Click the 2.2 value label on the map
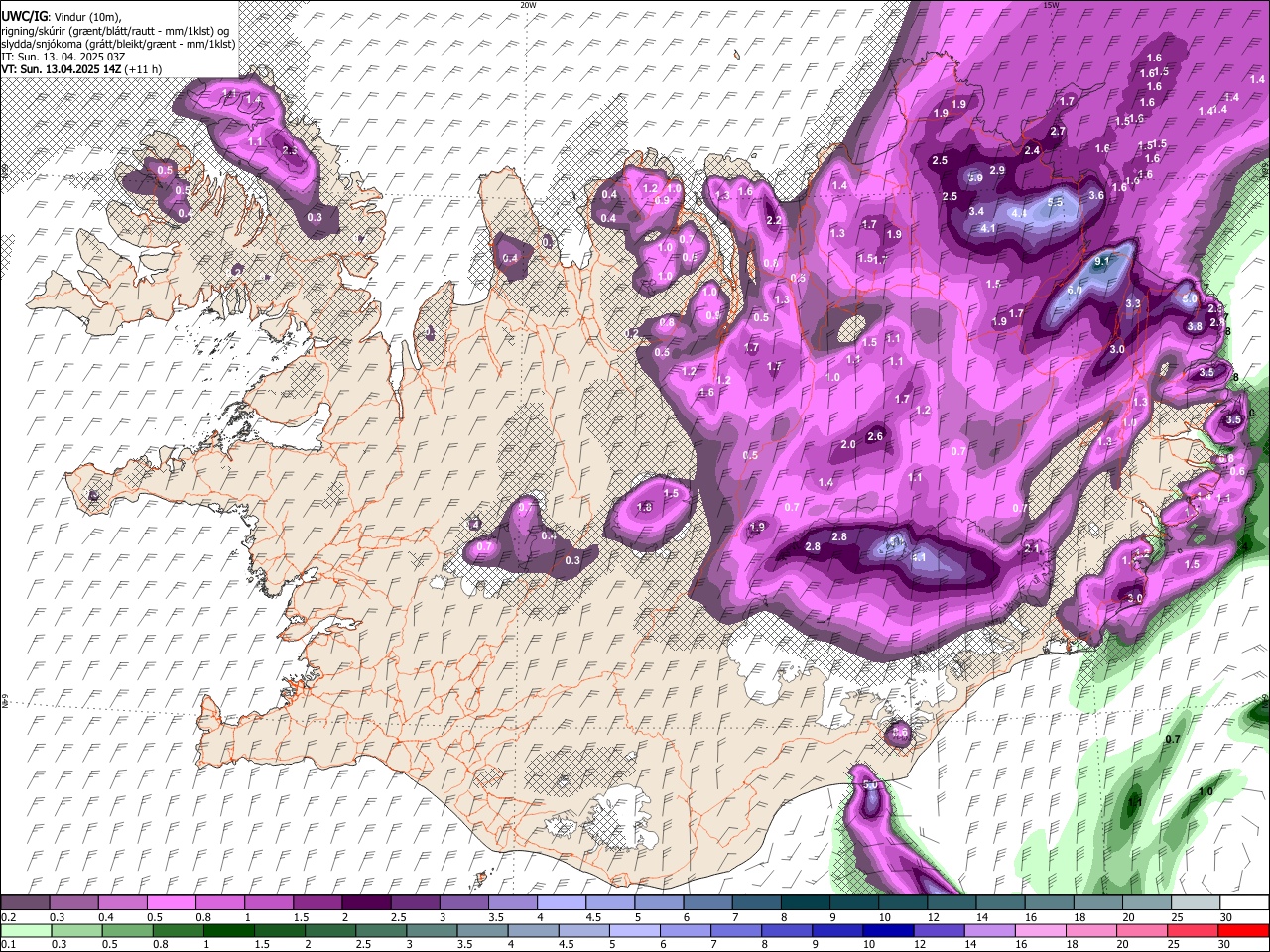1270x952 pixels. click(774, 221)
